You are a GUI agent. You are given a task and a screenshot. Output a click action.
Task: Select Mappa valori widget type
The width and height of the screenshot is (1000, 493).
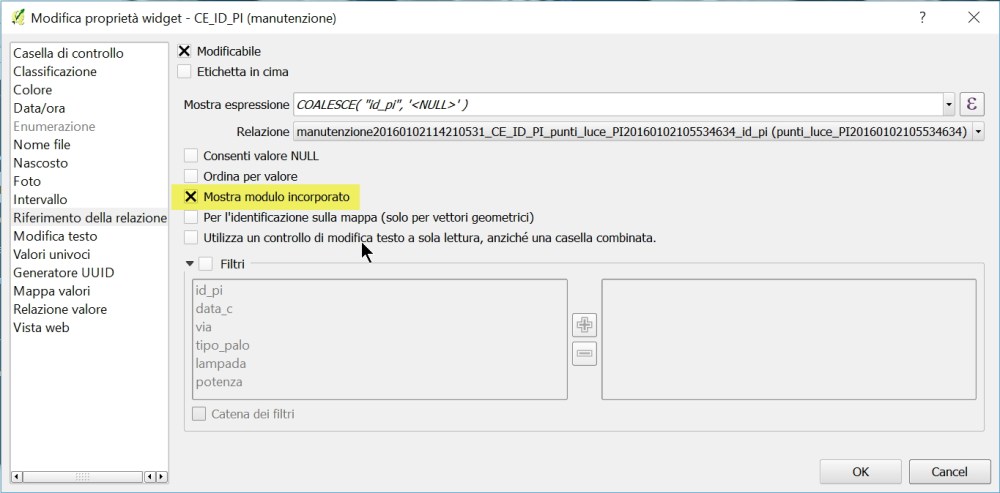tap(52, 291)
